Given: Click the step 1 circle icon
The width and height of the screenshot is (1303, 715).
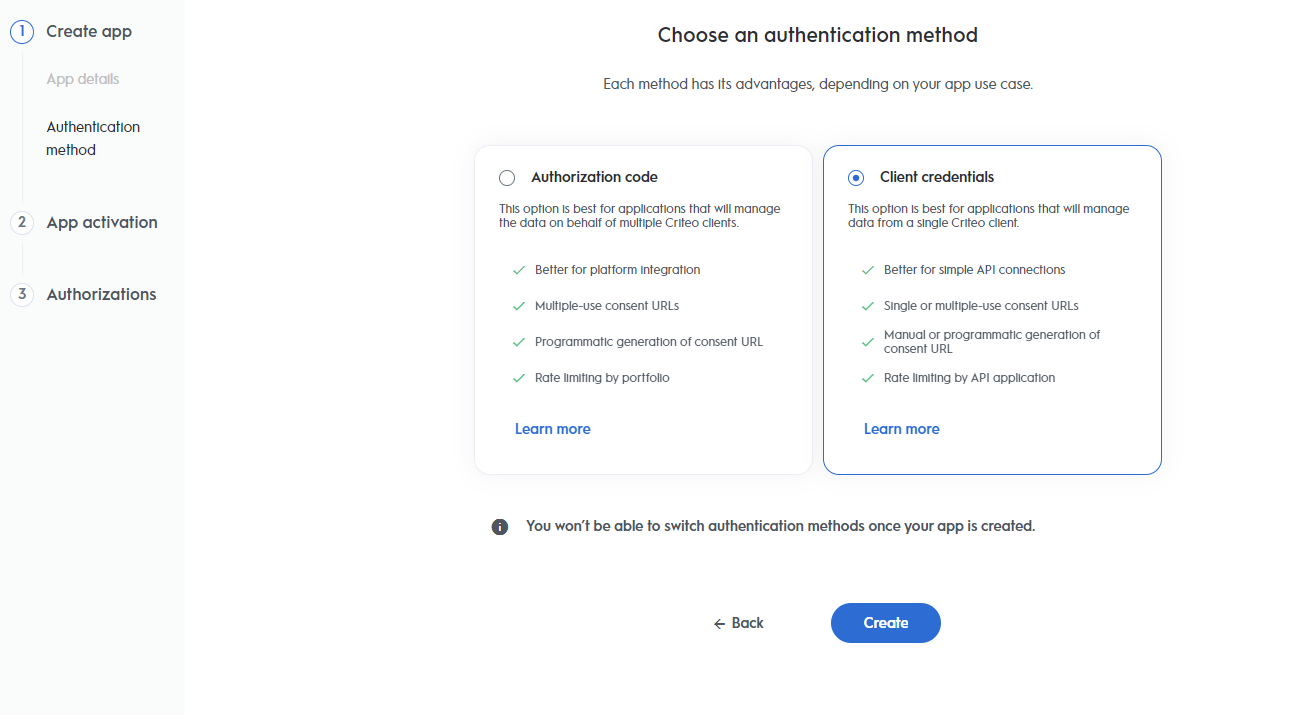Looking at the screenshot, I should tap(22, 32).
